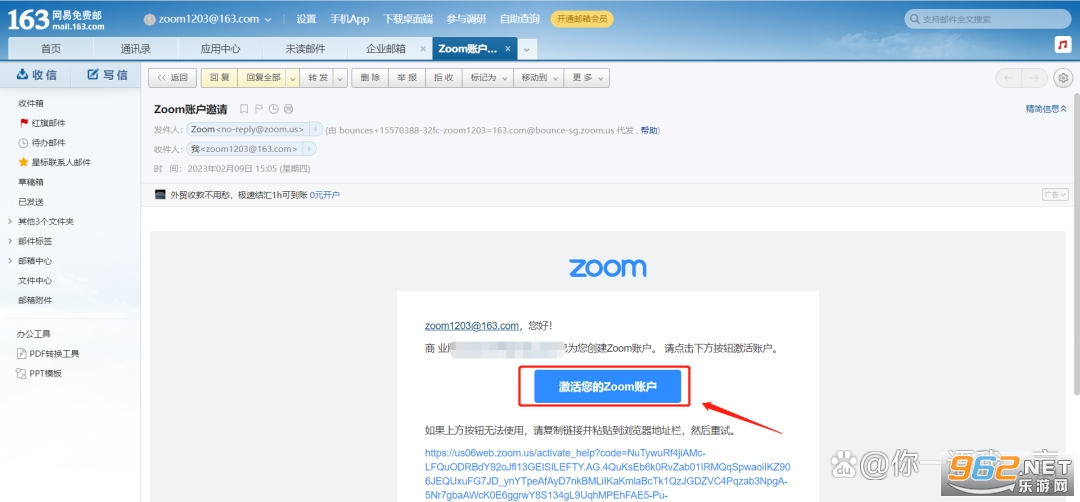Add sender Zoom to contacts via plus icon
1080x502 pixels.
pos(315,129)
